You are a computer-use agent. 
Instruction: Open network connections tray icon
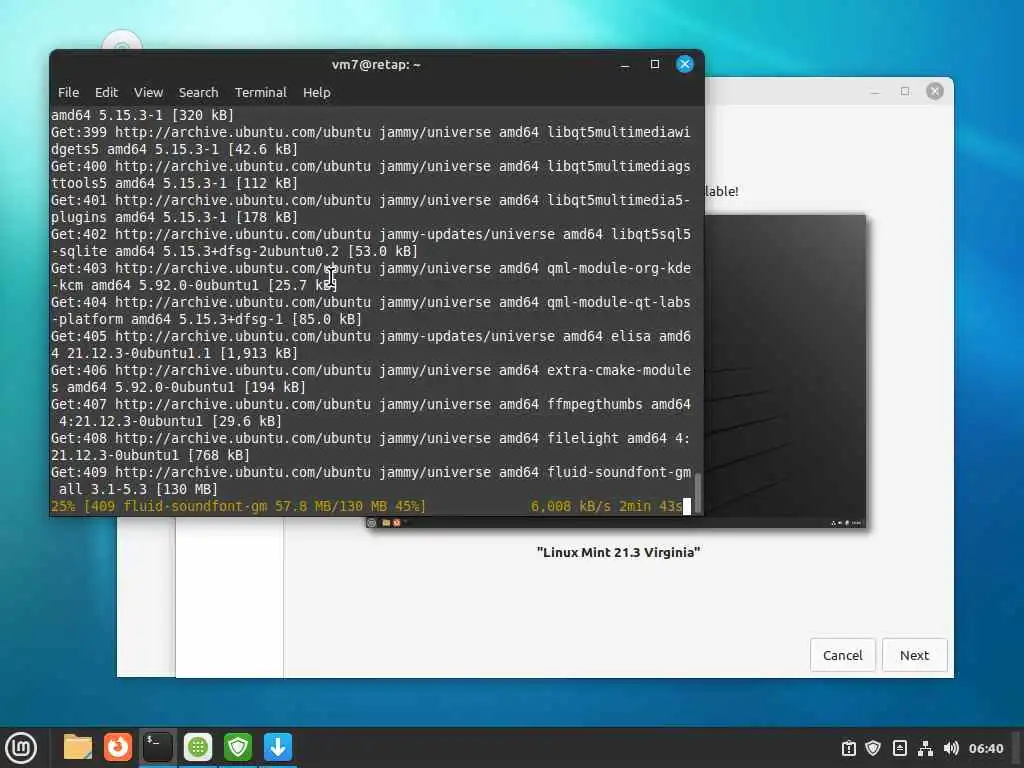click(925, 748)
